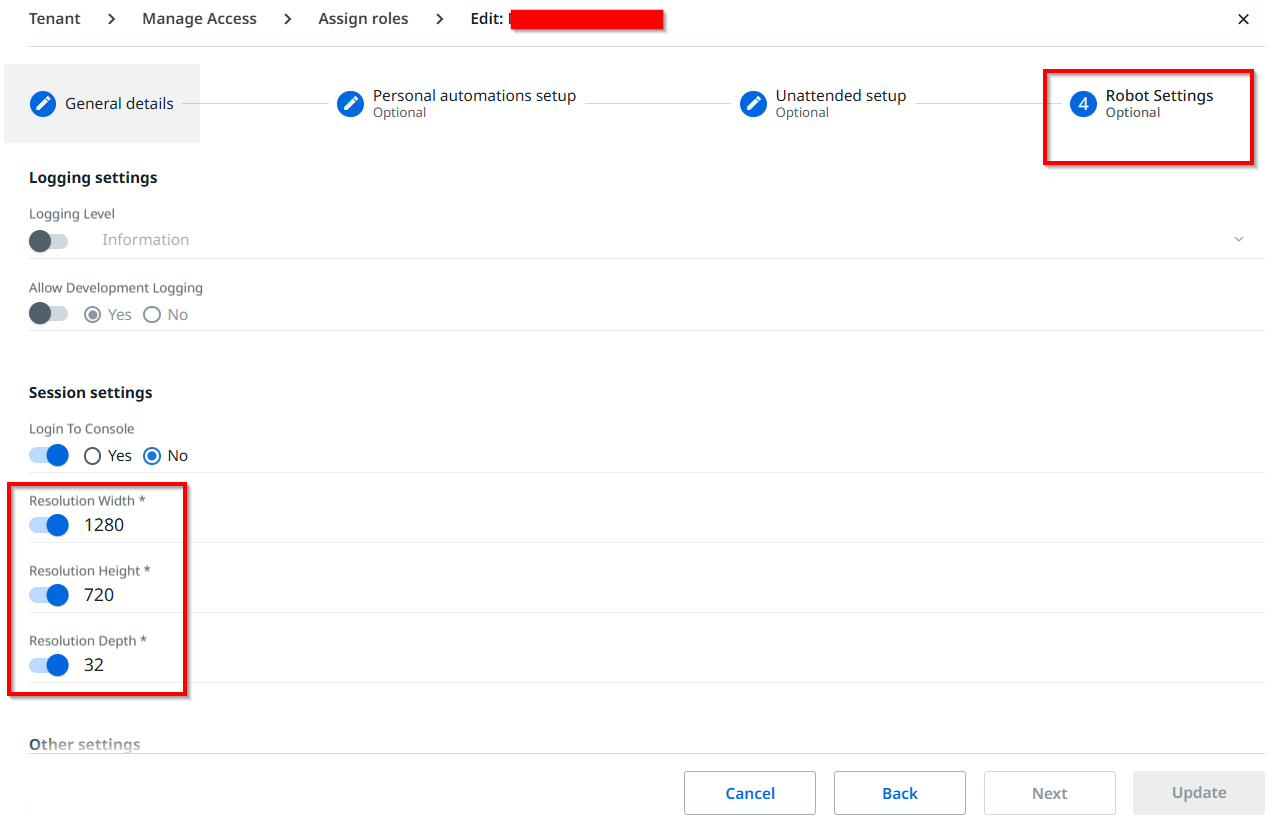Navigate to the Tenant breadcrumb
Viewport: 1285px width, 826px height.
[54, 18]
